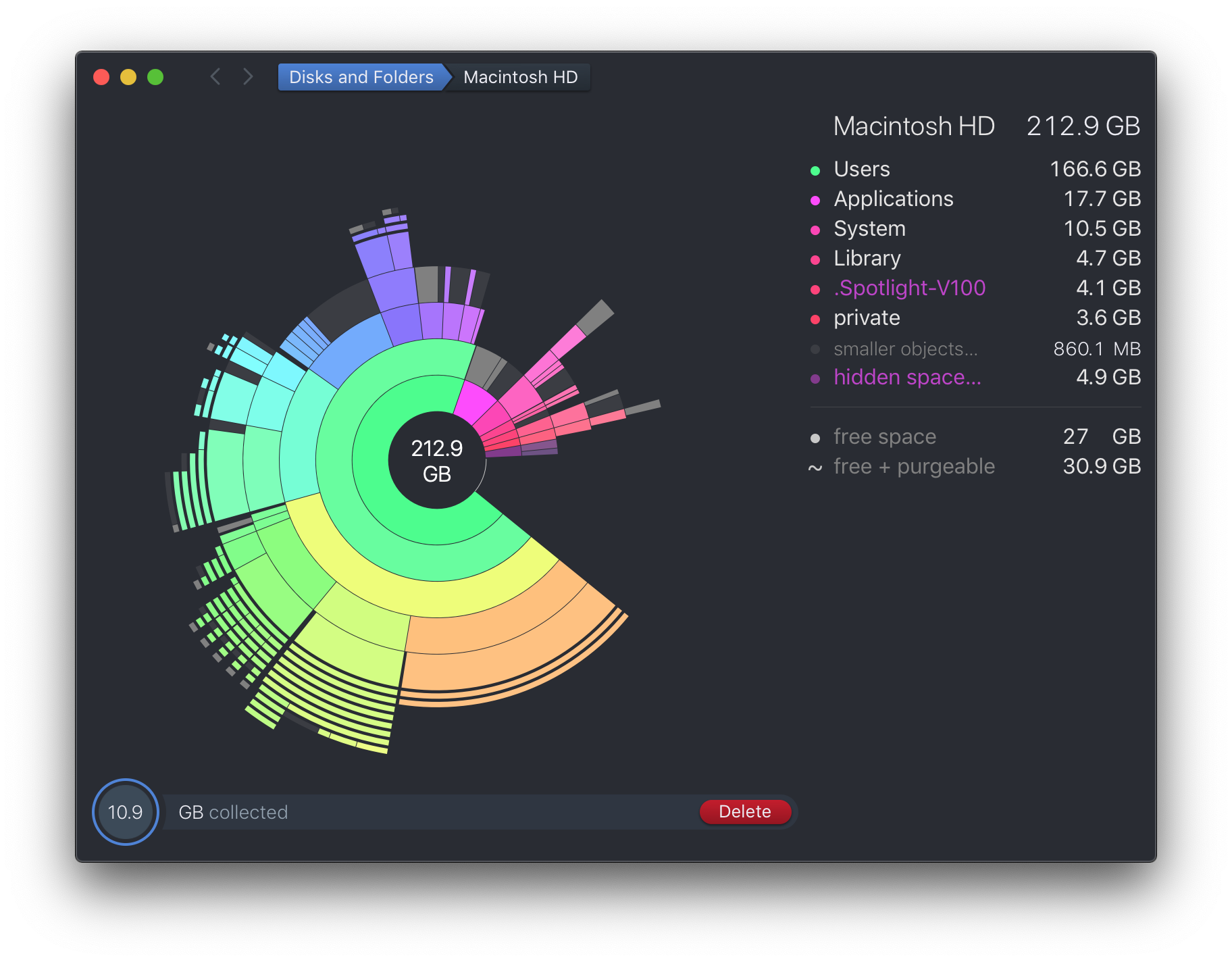Click the center 212.9 GB disk circle
This screenshot has height=962, width=1232.
(x=437, y=461)
